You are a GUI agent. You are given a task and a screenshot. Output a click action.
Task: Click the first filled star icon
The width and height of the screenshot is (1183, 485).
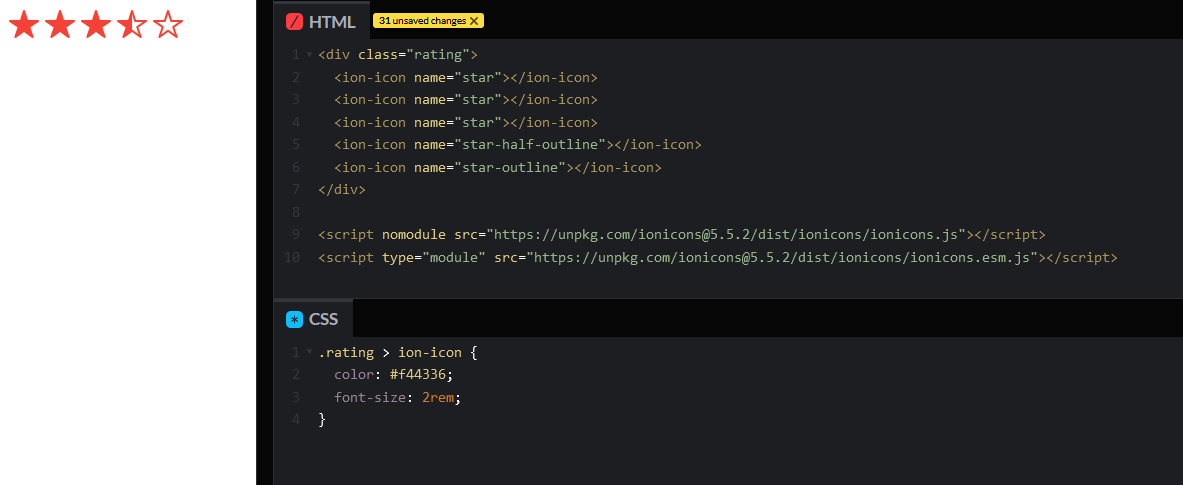[23, 25]
